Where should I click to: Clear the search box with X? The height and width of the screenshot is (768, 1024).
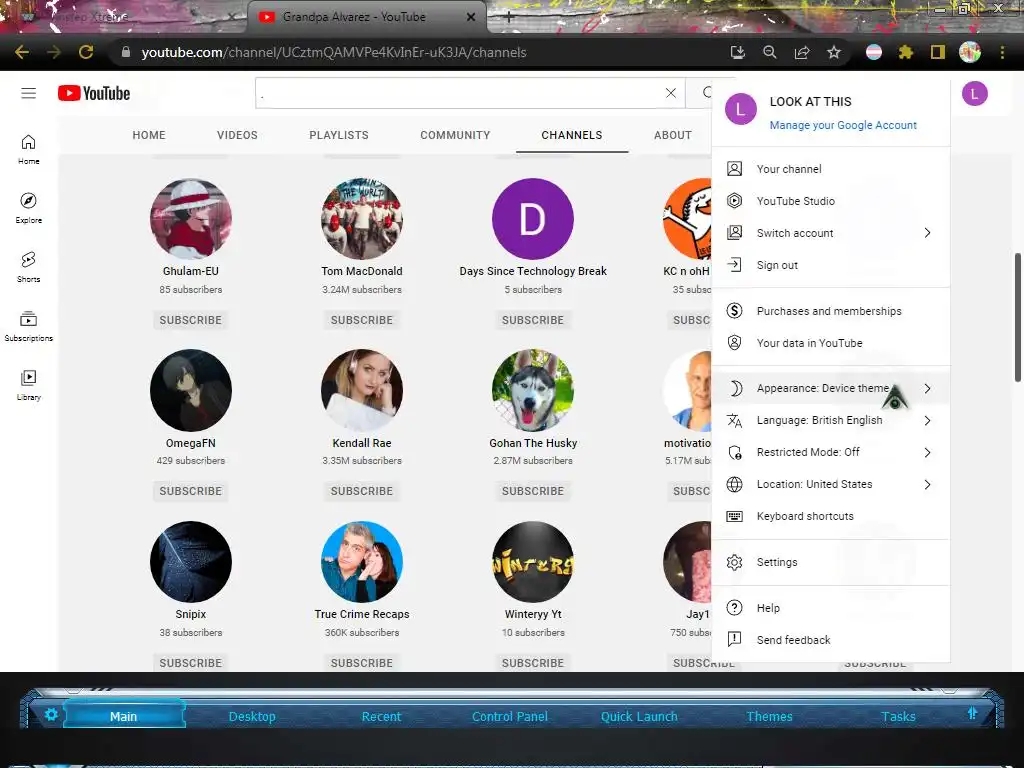[671, 93]
